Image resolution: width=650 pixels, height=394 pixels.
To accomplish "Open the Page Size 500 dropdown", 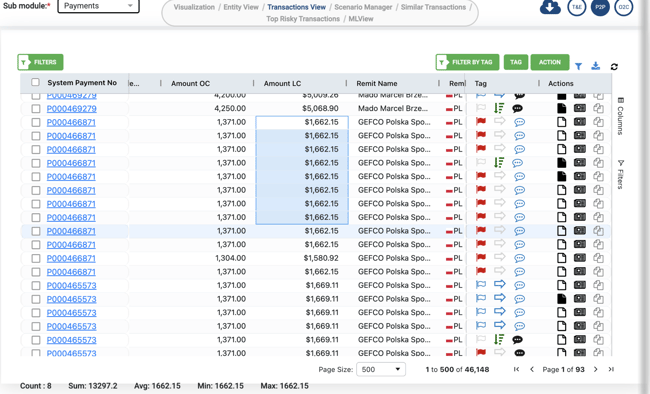I will click(381, 369).
